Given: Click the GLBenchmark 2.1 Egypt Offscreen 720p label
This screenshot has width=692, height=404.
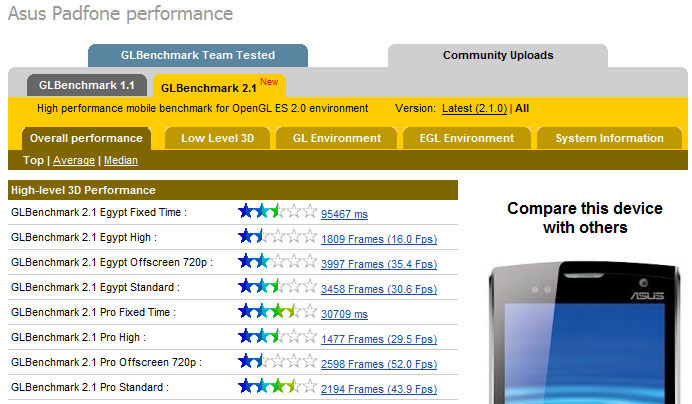Looking at the screenshot, I should coord(112,262).
